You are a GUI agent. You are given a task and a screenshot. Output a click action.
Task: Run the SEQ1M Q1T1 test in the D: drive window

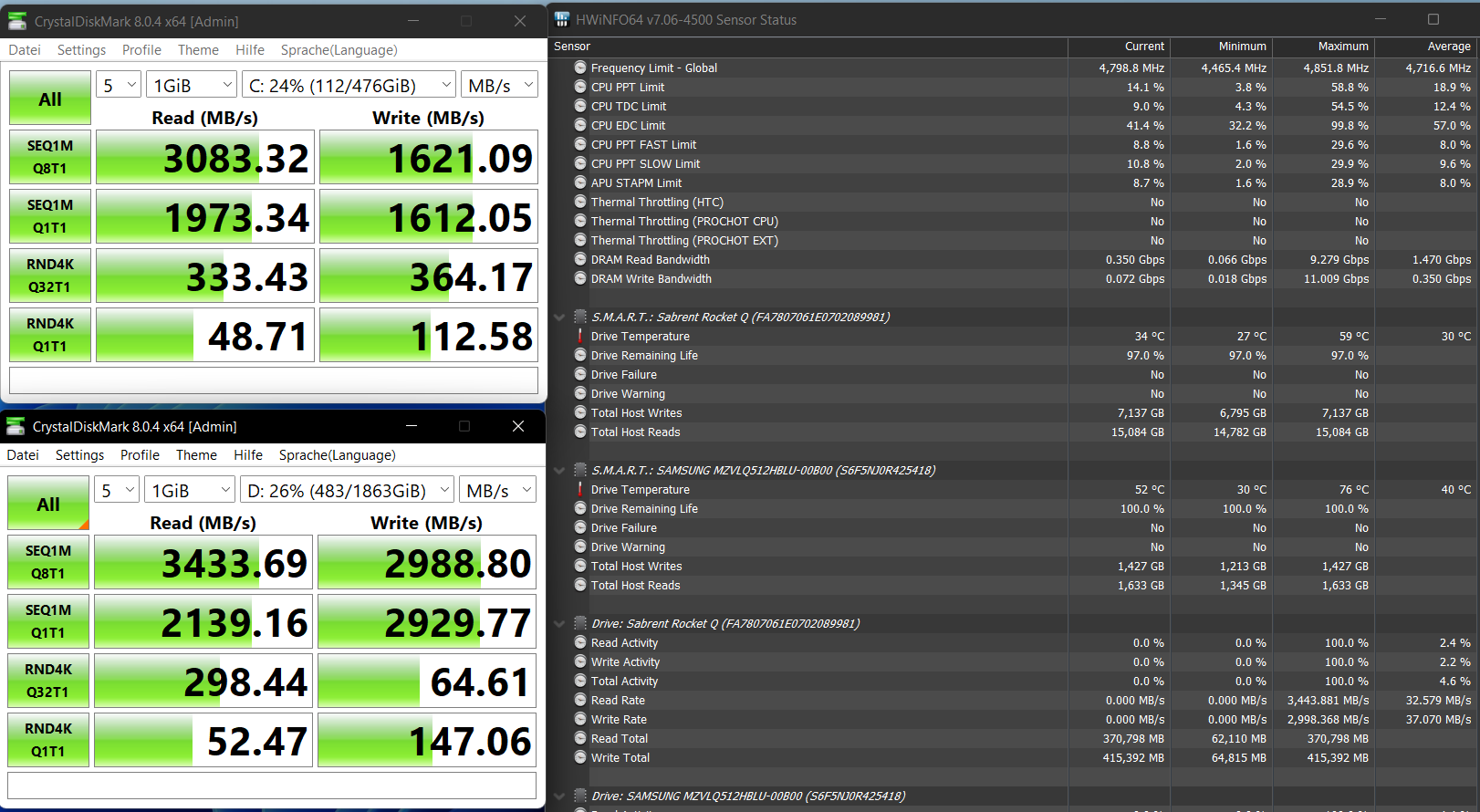click(48, 621)
